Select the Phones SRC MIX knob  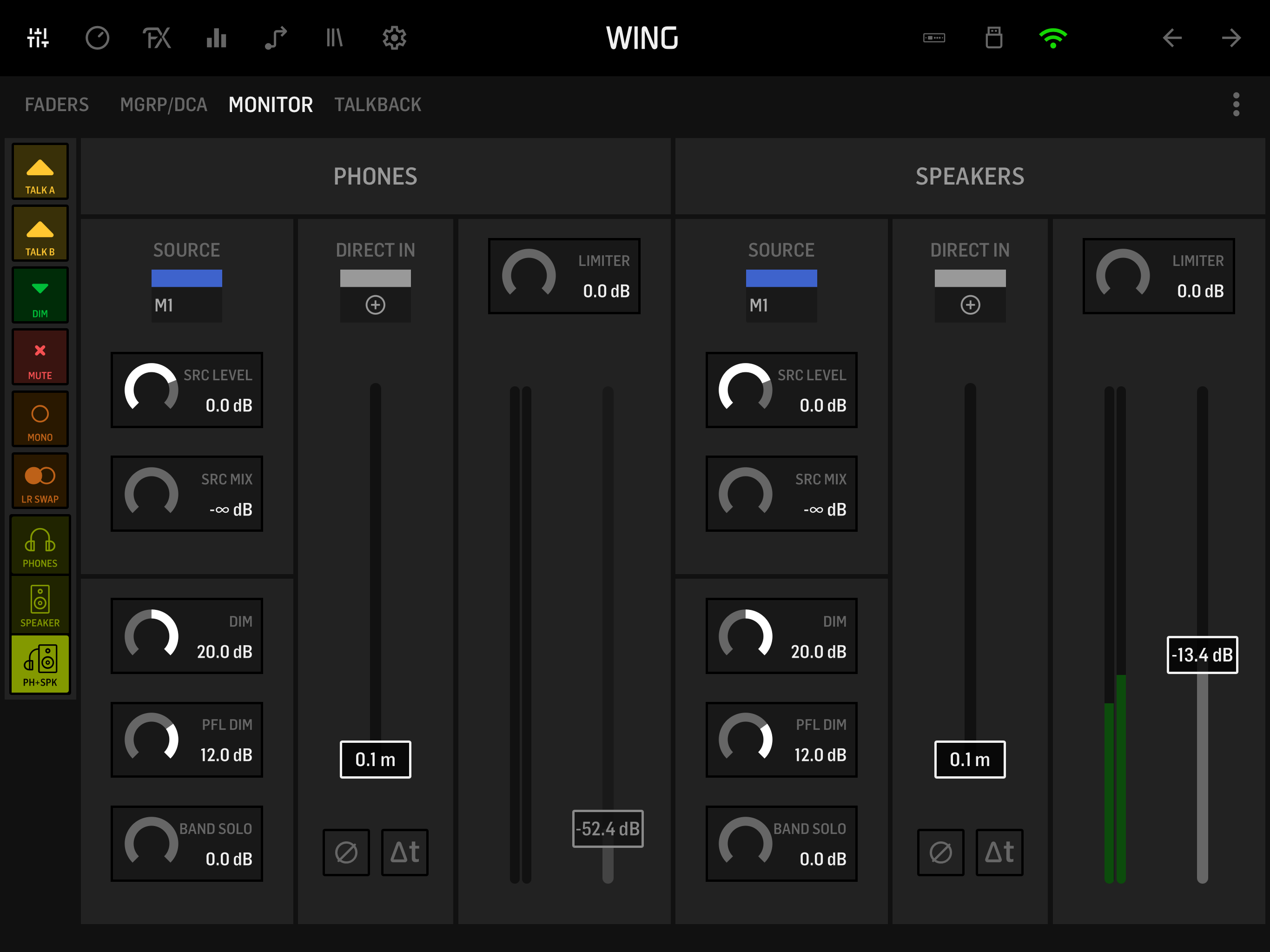[186, 494]
